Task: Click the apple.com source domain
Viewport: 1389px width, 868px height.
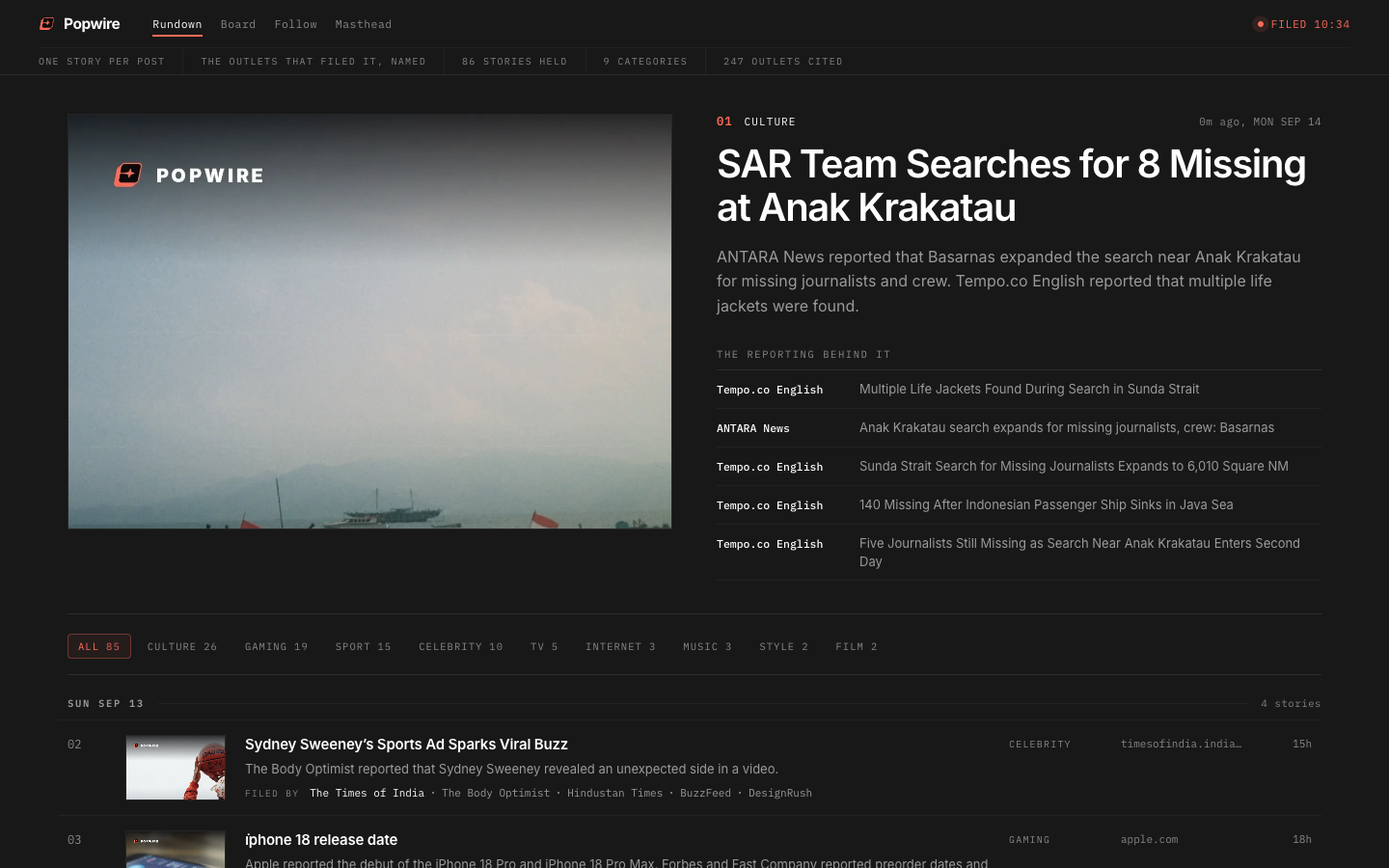Action: coord(1149,839)
